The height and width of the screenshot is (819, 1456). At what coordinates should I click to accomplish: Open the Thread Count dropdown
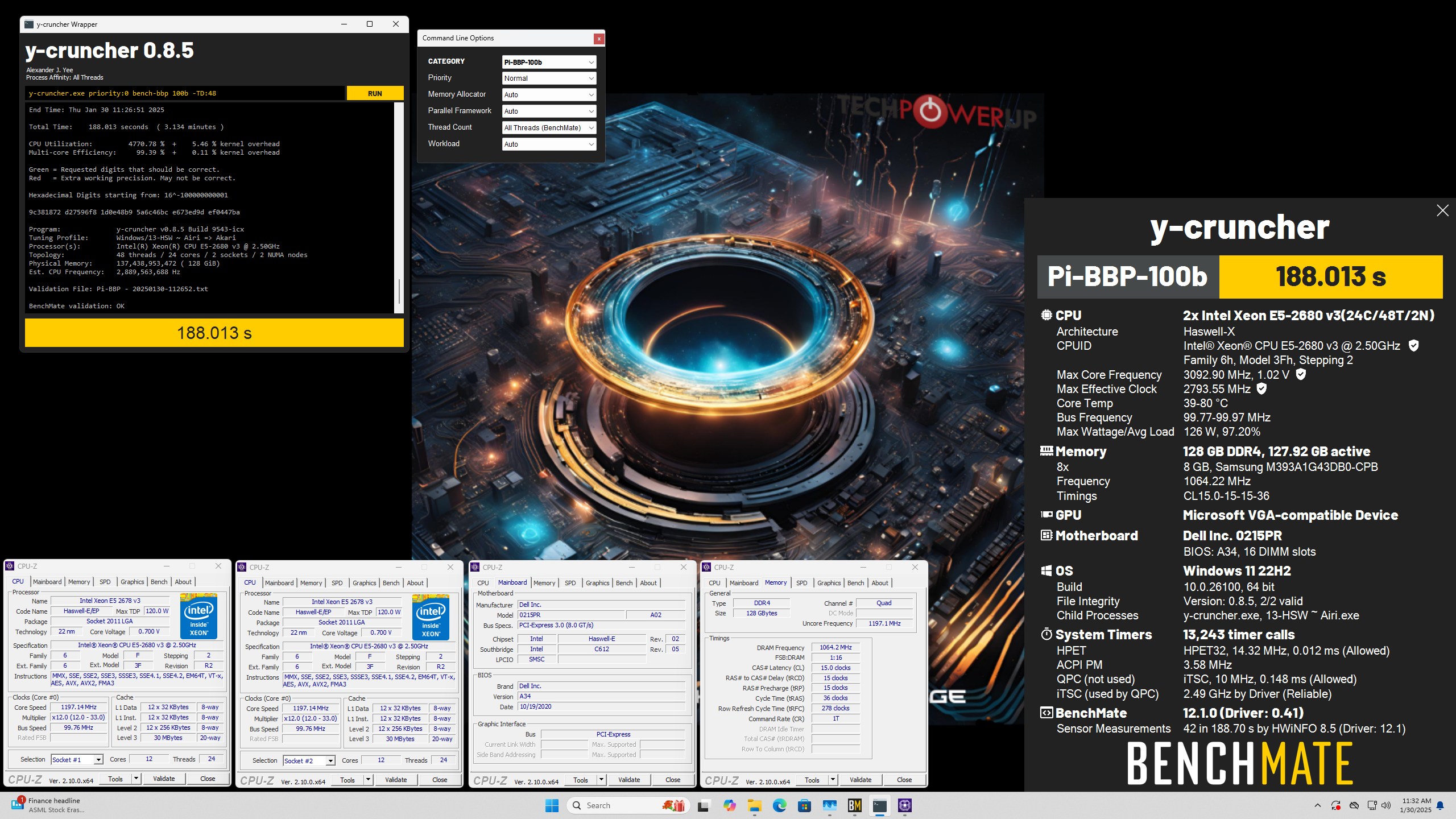(549, 128)
